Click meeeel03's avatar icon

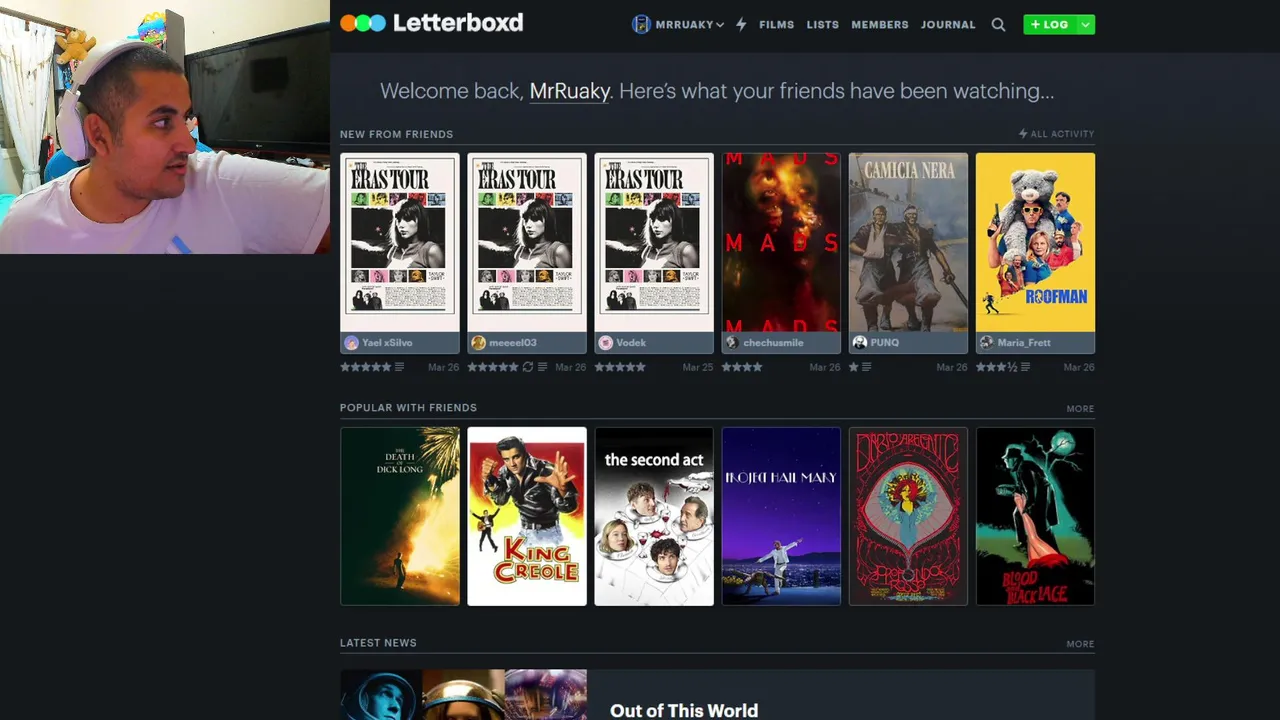(x=478, y=342)
